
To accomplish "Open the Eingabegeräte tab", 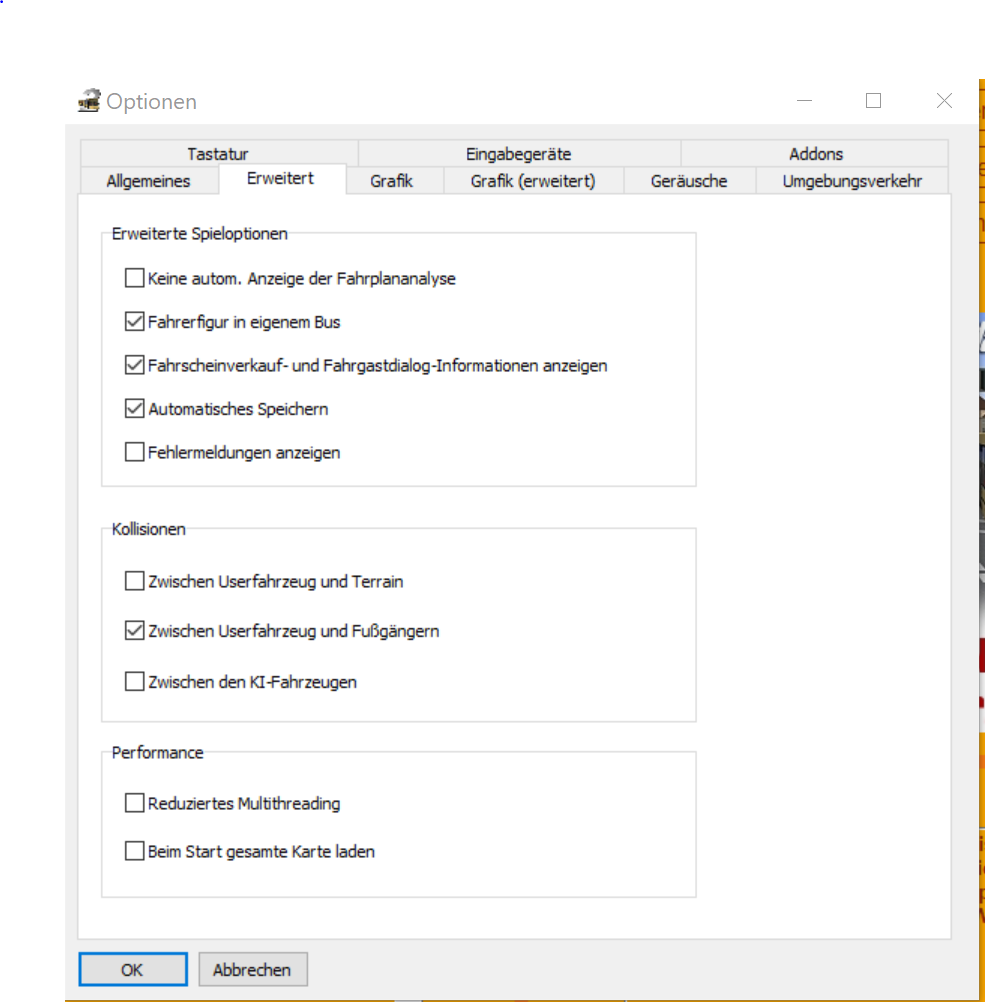I will 518,154.
